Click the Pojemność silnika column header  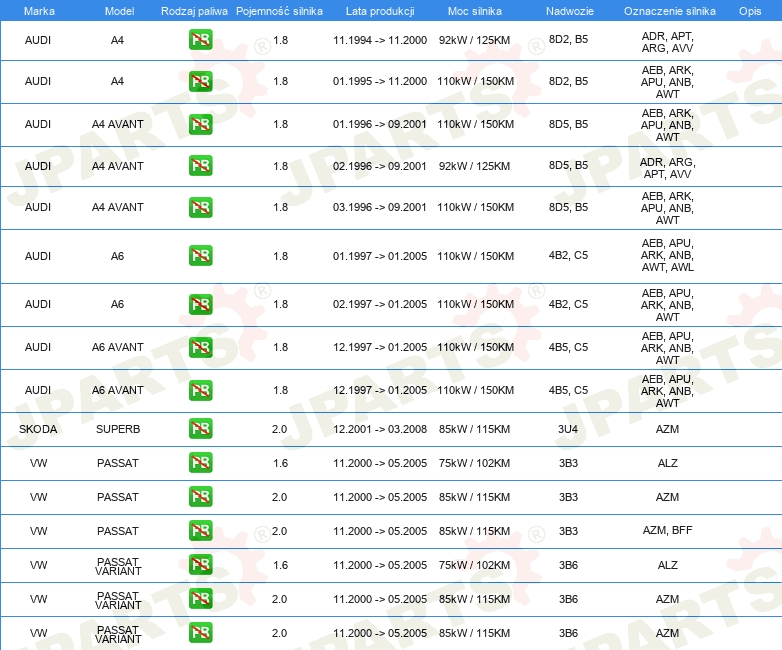point(279,11)
